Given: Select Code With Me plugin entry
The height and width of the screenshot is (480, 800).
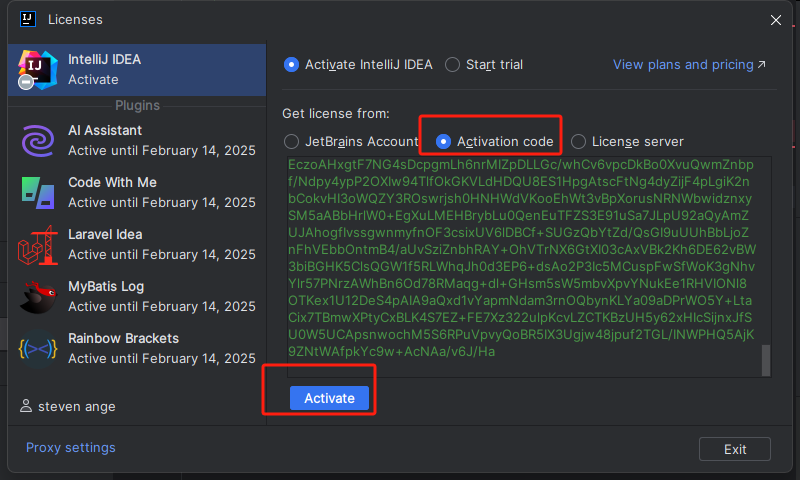Looking at the screenshot, I should [137, 193].
